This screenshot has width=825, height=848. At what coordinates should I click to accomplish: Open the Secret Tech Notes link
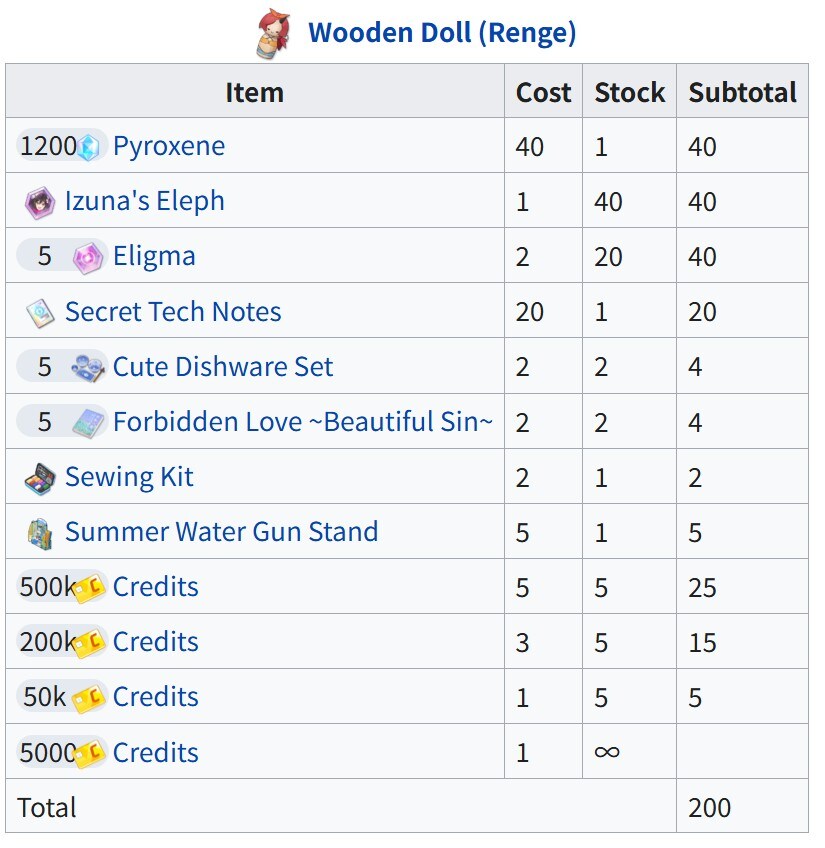click(173, 312)
